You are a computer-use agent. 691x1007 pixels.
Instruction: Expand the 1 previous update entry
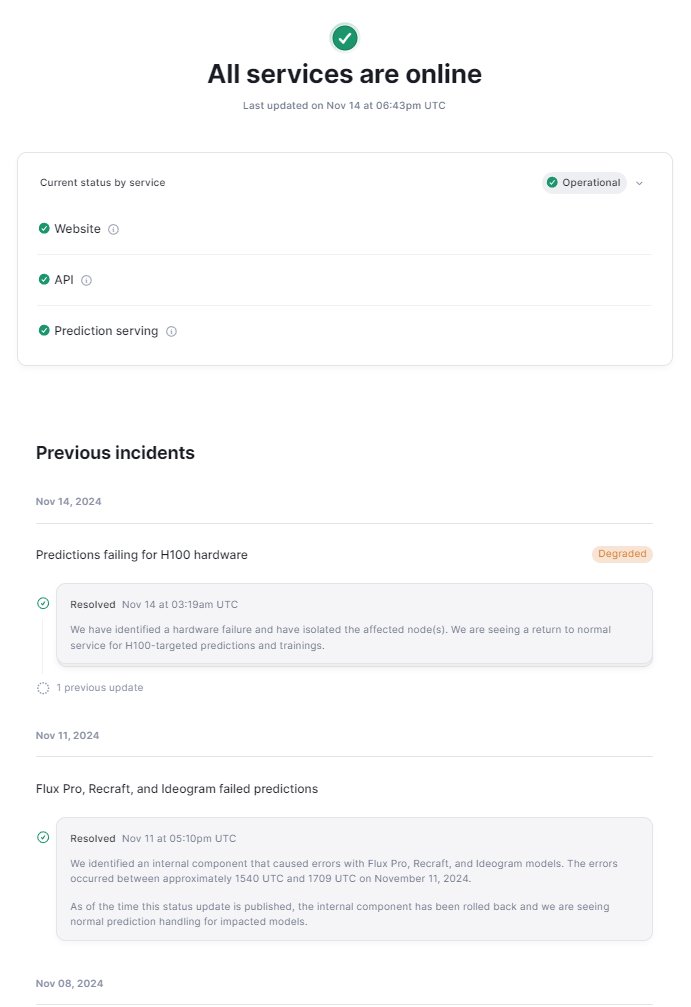click(x=100, y=688)
